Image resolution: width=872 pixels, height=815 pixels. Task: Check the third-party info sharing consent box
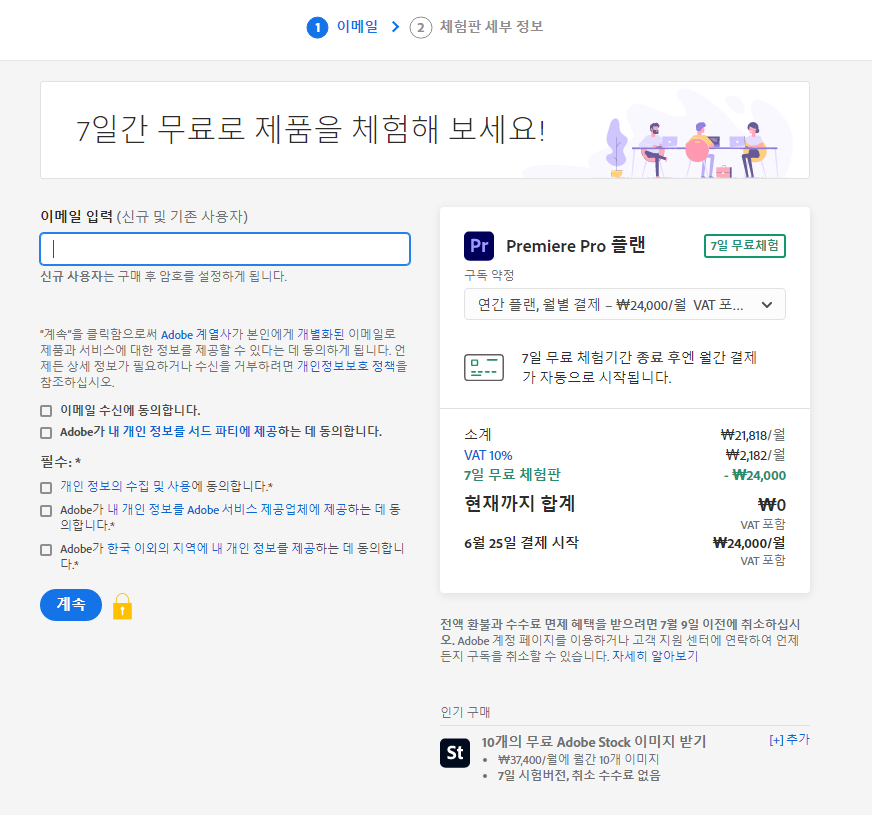[x=46, y=433]
